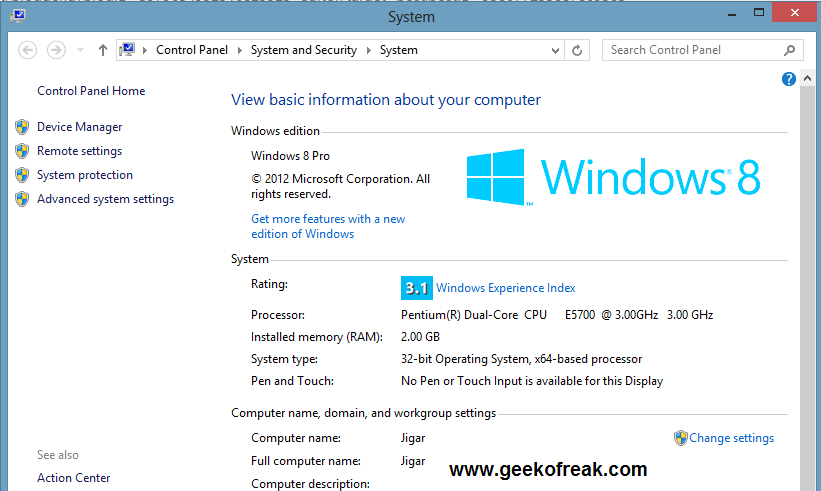
Task: Minimize the System window
Action: 732,14
